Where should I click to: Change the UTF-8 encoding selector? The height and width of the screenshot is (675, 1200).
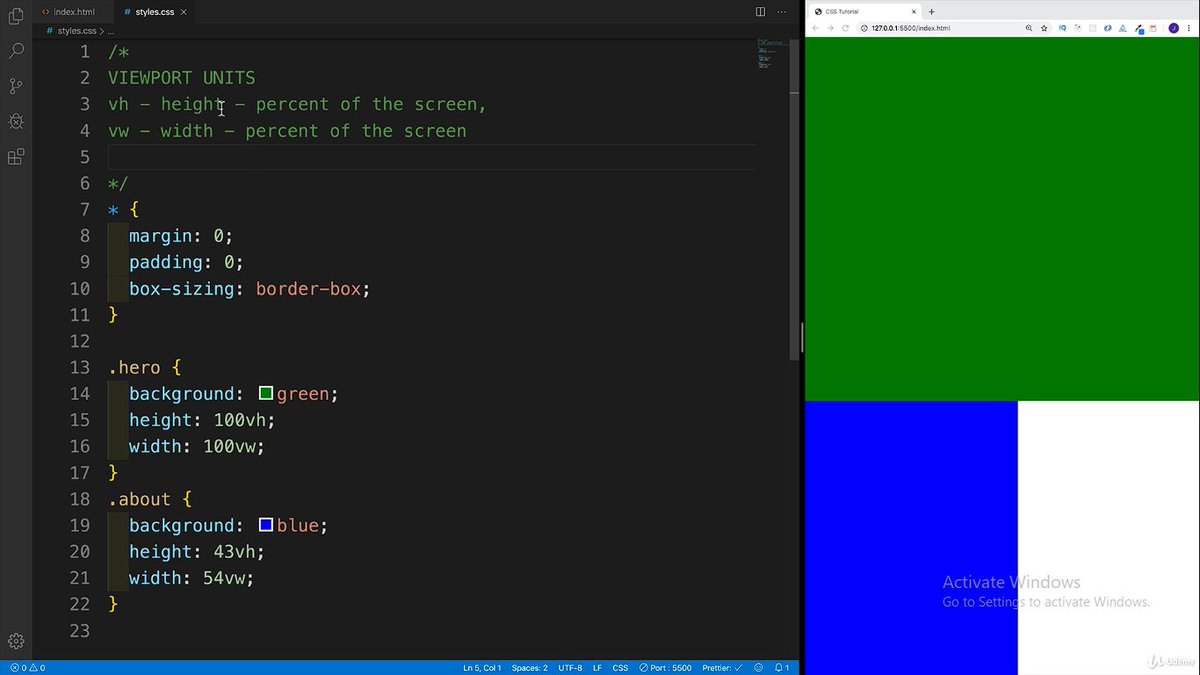click(570, 667)
